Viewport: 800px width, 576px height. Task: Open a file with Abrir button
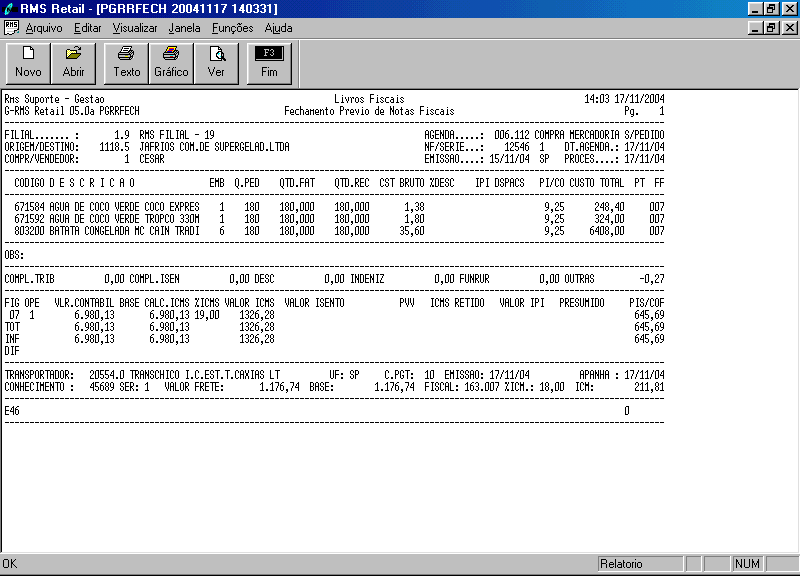click(73, 63)
